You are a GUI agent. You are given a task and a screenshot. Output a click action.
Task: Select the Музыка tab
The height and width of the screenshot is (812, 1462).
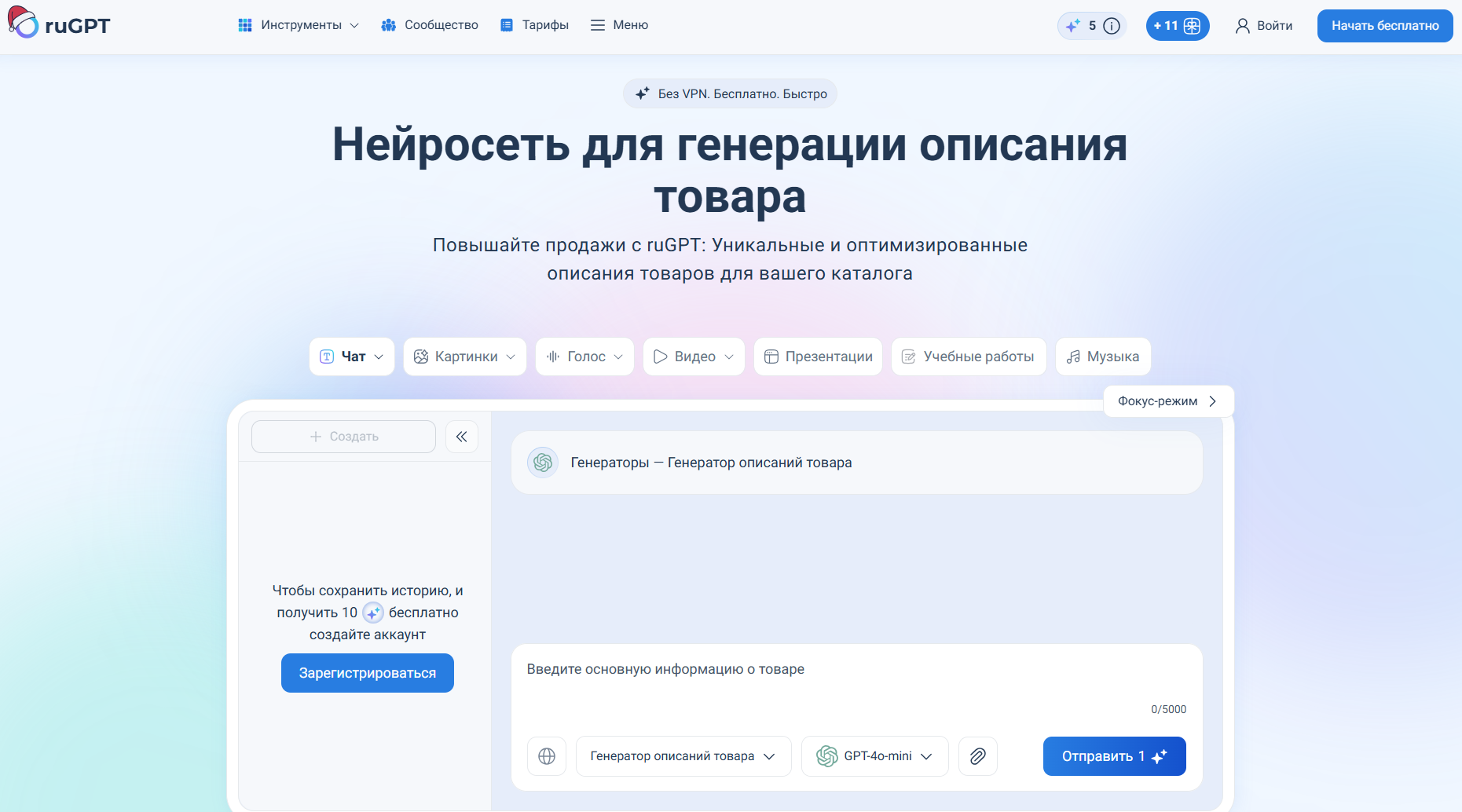(x=1102, y=357)
